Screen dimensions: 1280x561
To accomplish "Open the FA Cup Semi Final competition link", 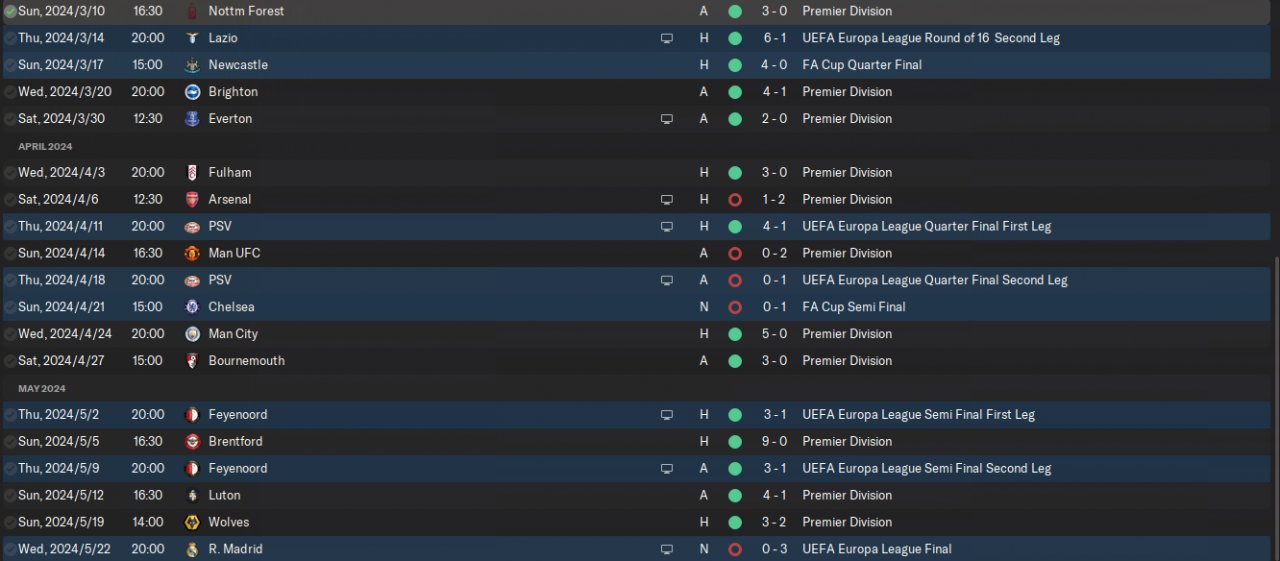I will click(854, 307).
